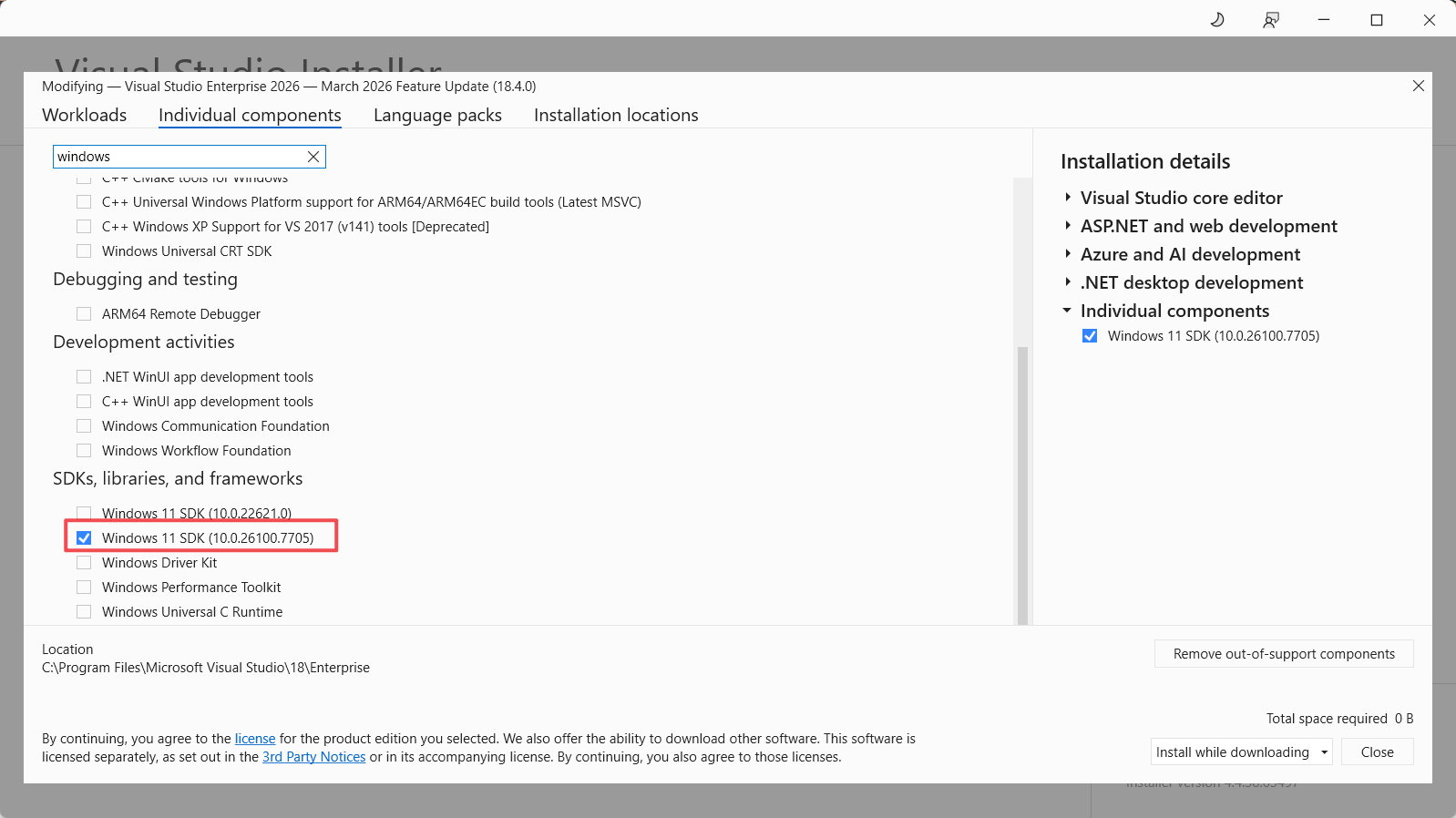Expand Visual Studio core editor details
1456x818 pixels.
pos(1068,198)
